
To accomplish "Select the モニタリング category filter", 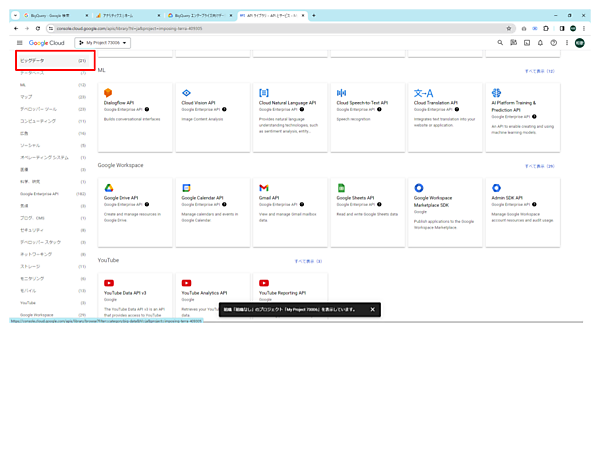I will (x=53, y=279).
